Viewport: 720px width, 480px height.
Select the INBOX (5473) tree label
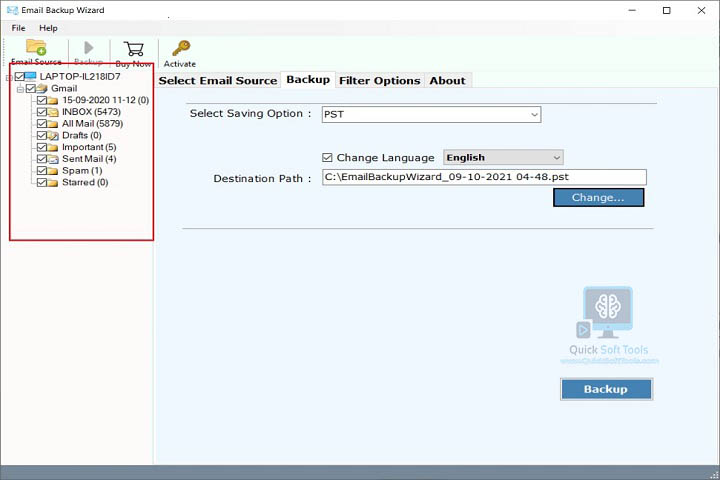click(x=91, y=112)
